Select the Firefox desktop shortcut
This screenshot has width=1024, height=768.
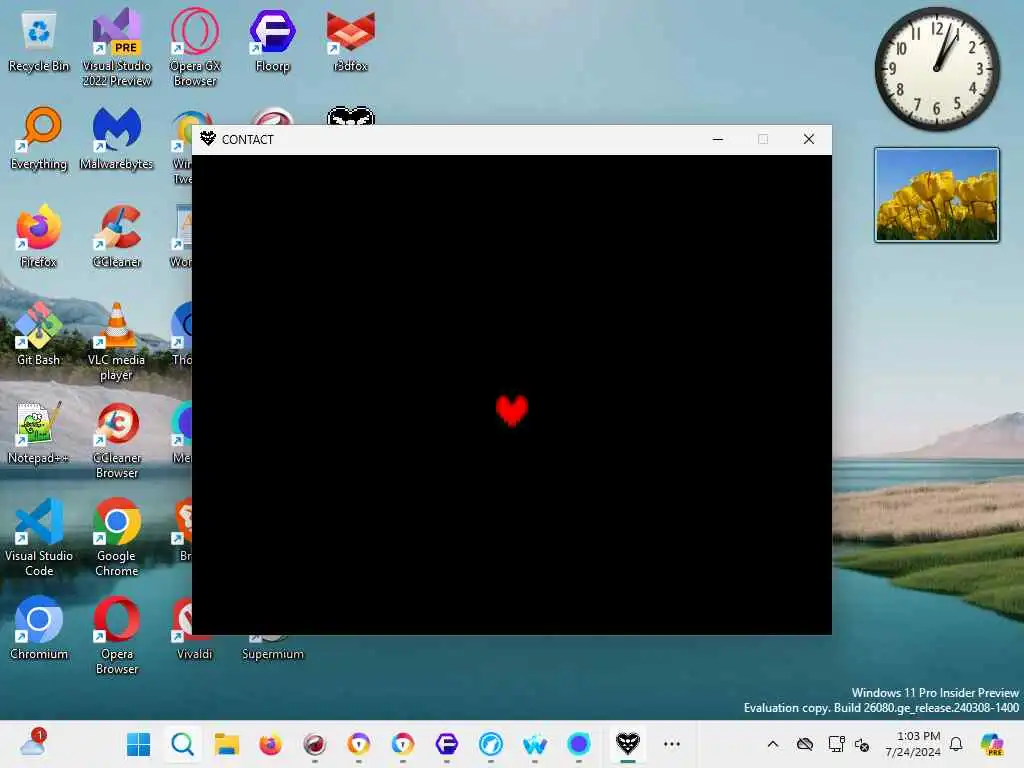pyautogui.click(x=39, y=236)
